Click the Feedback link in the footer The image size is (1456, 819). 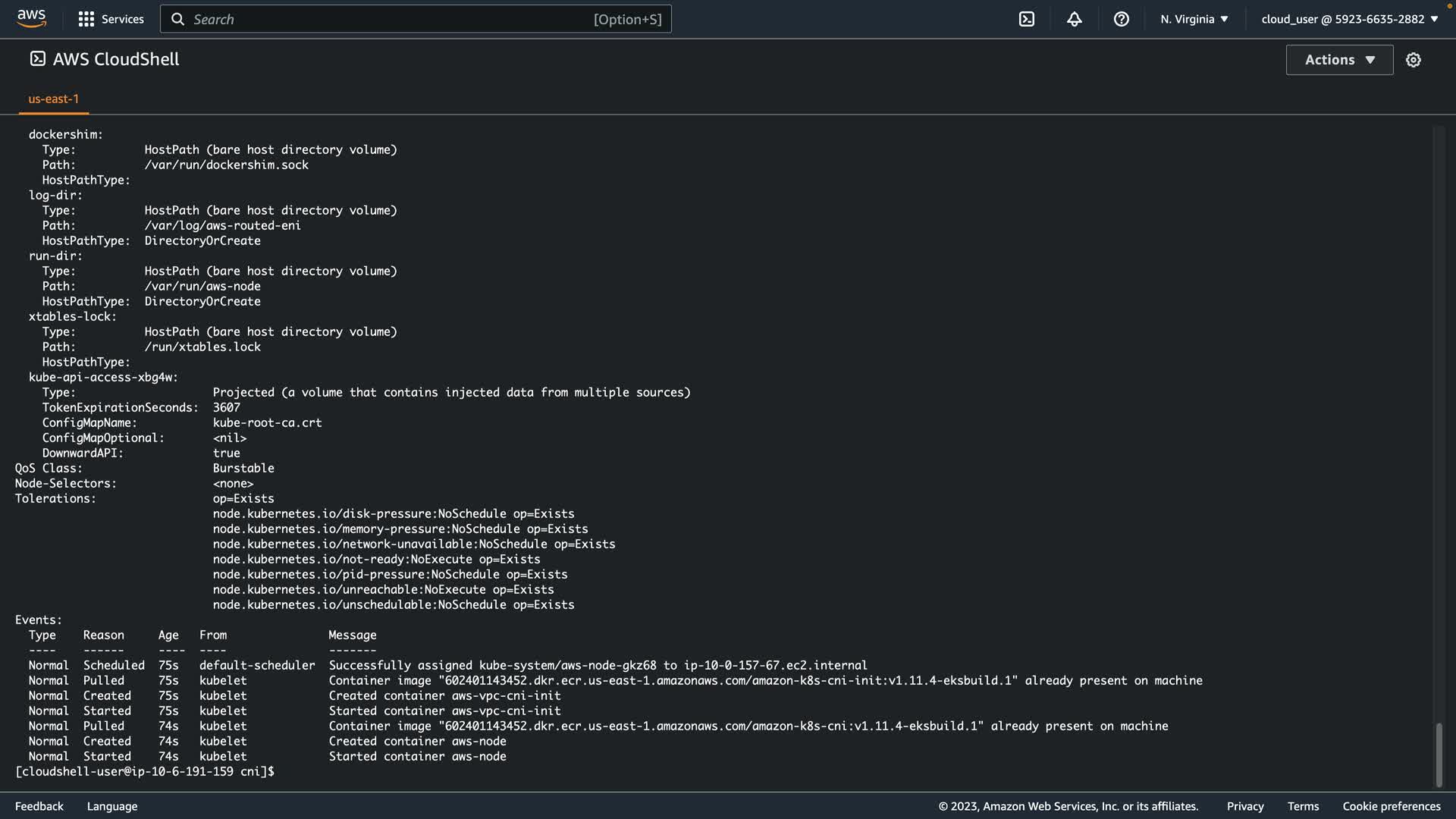(x=39, y=806)
